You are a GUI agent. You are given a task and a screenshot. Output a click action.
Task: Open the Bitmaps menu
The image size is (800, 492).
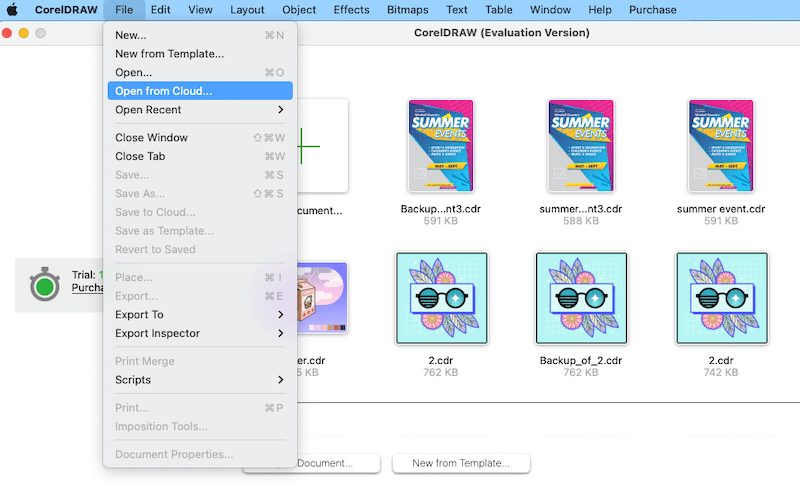tap(408, 10)
